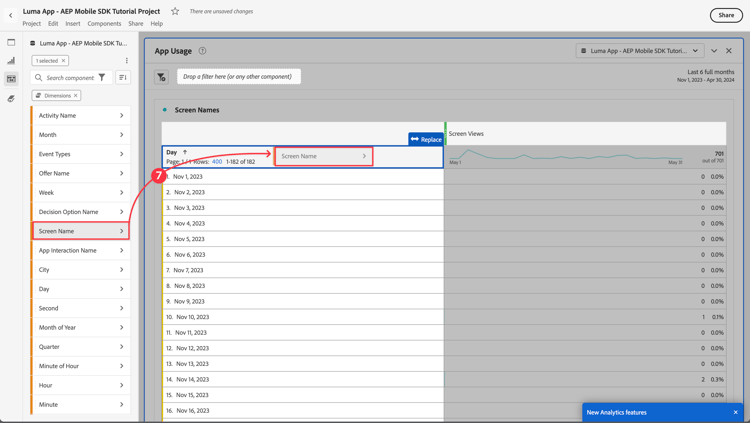Dismiss the New Analytics features banner

[x=736, y=412]
